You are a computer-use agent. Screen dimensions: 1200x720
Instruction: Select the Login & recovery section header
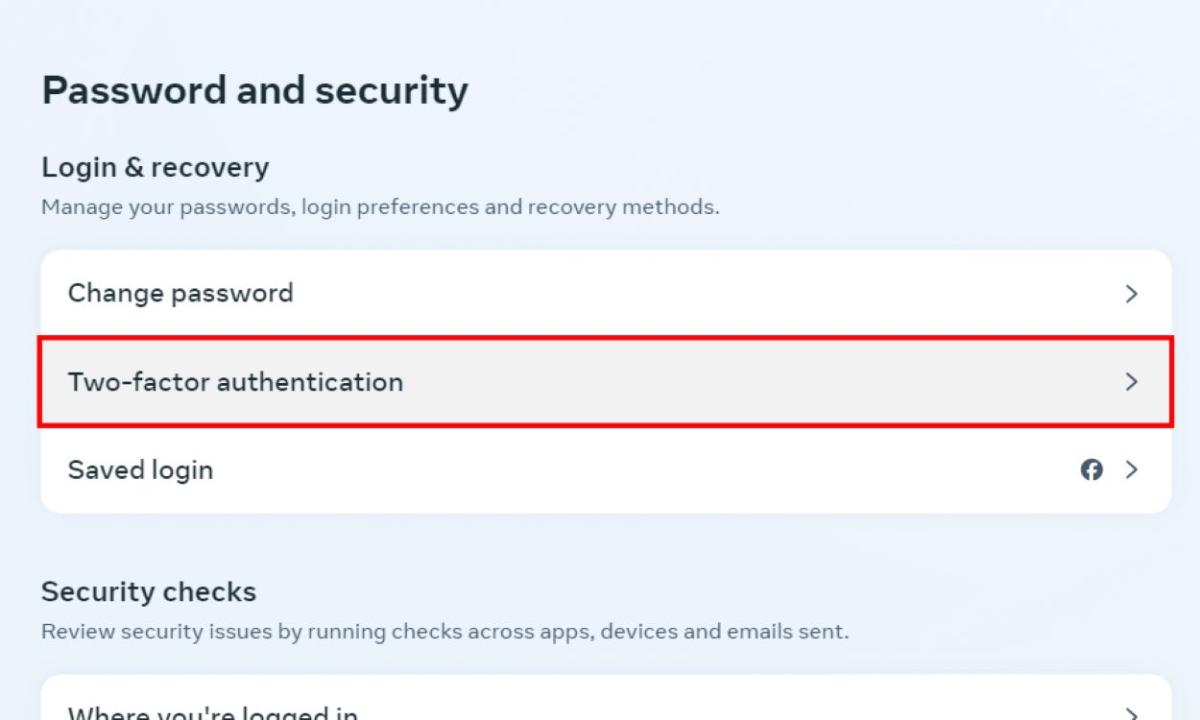(x=155, y=167)
